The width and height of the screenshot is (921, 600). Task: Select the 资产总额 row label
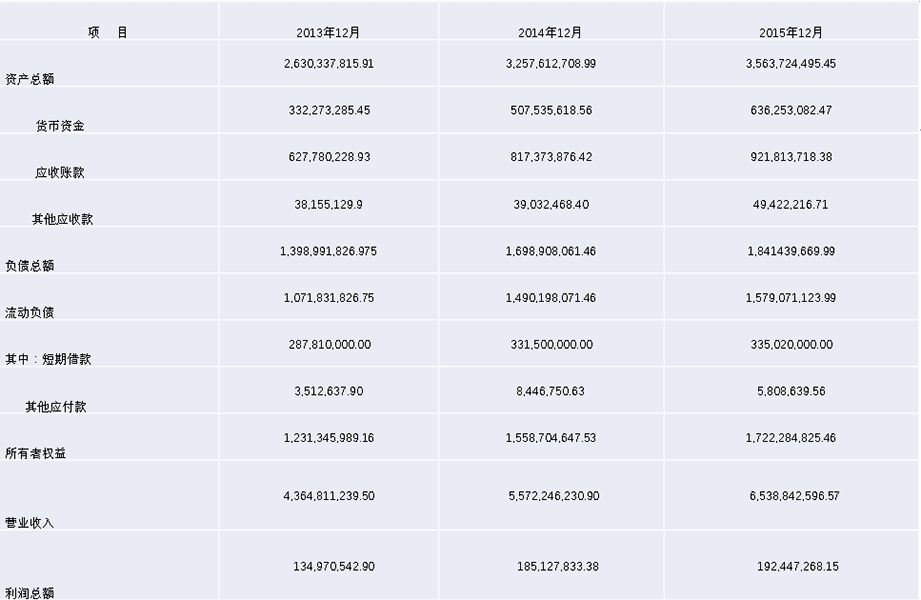tap(30, 79)
